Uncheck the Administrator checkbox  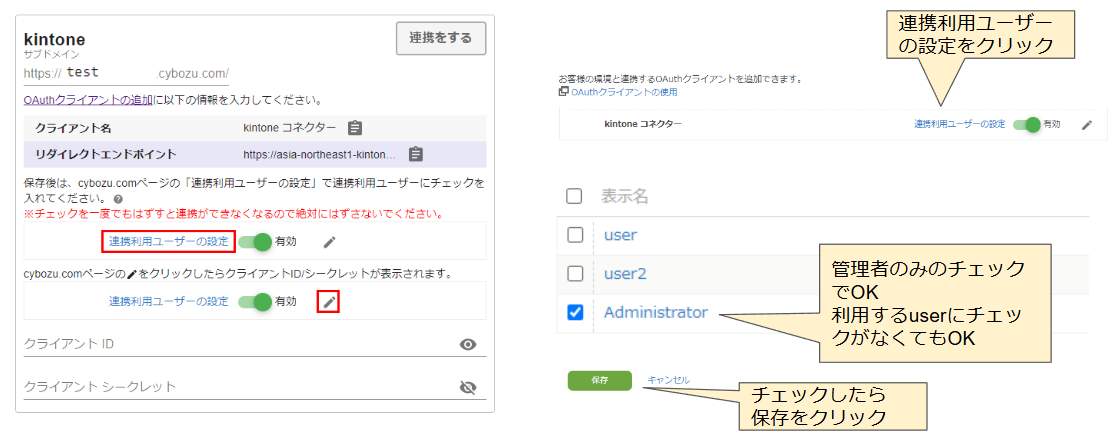point(575,312)
